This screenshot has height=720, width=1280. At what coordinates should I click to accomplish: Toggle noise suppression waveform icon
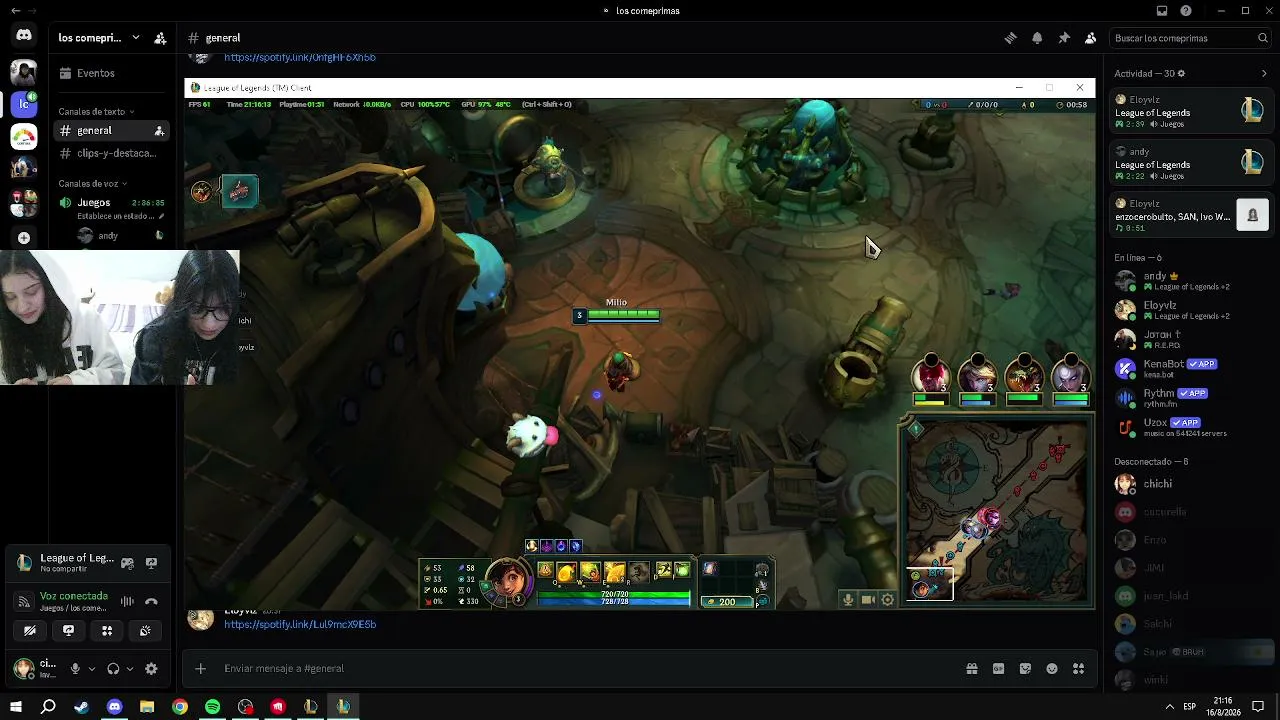coord(127,601)
